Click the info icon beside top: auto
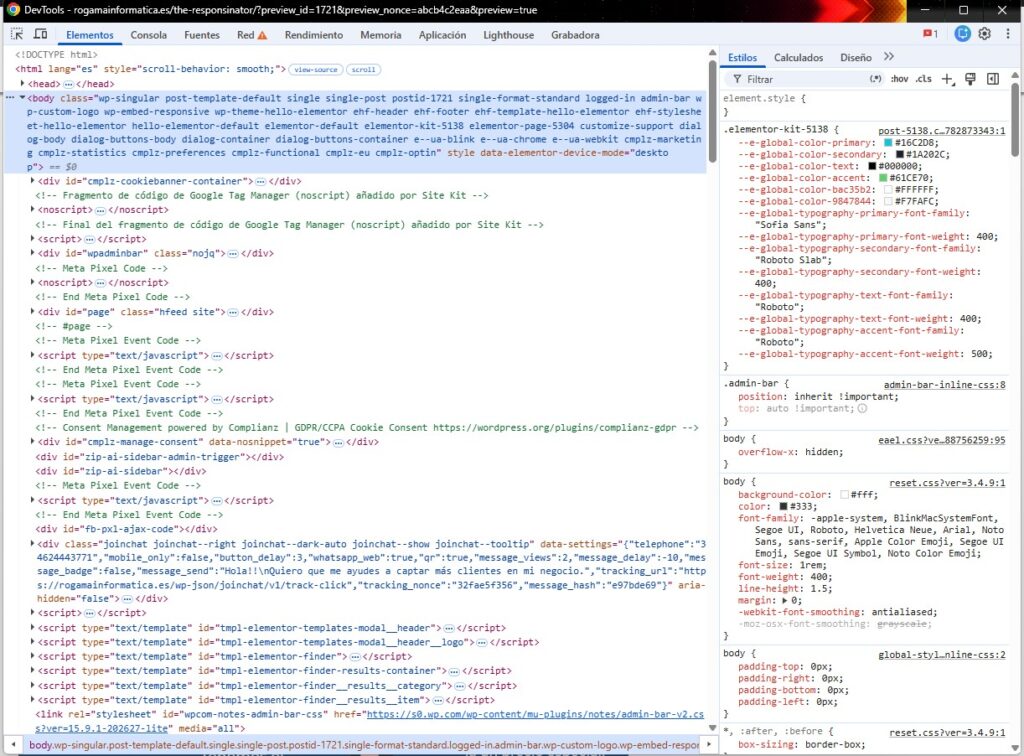 862,409
